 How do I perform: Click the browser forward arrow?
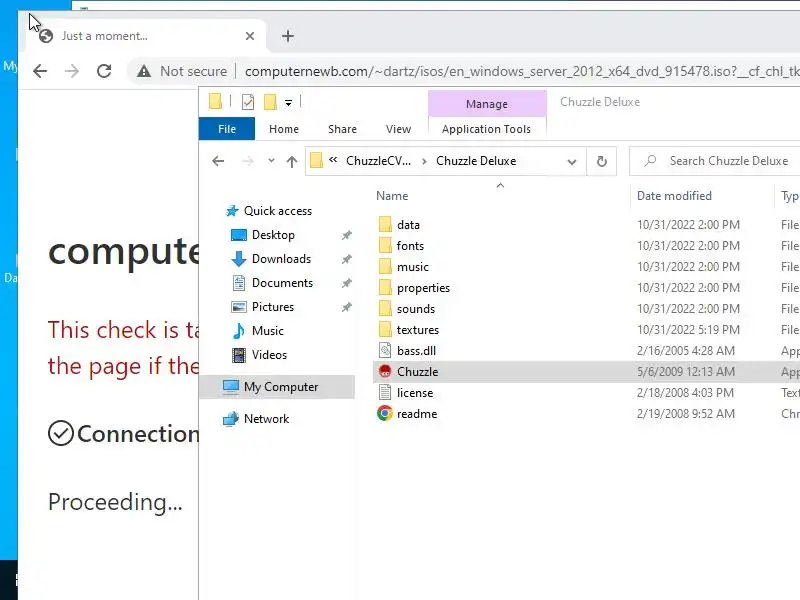[72, 71]
